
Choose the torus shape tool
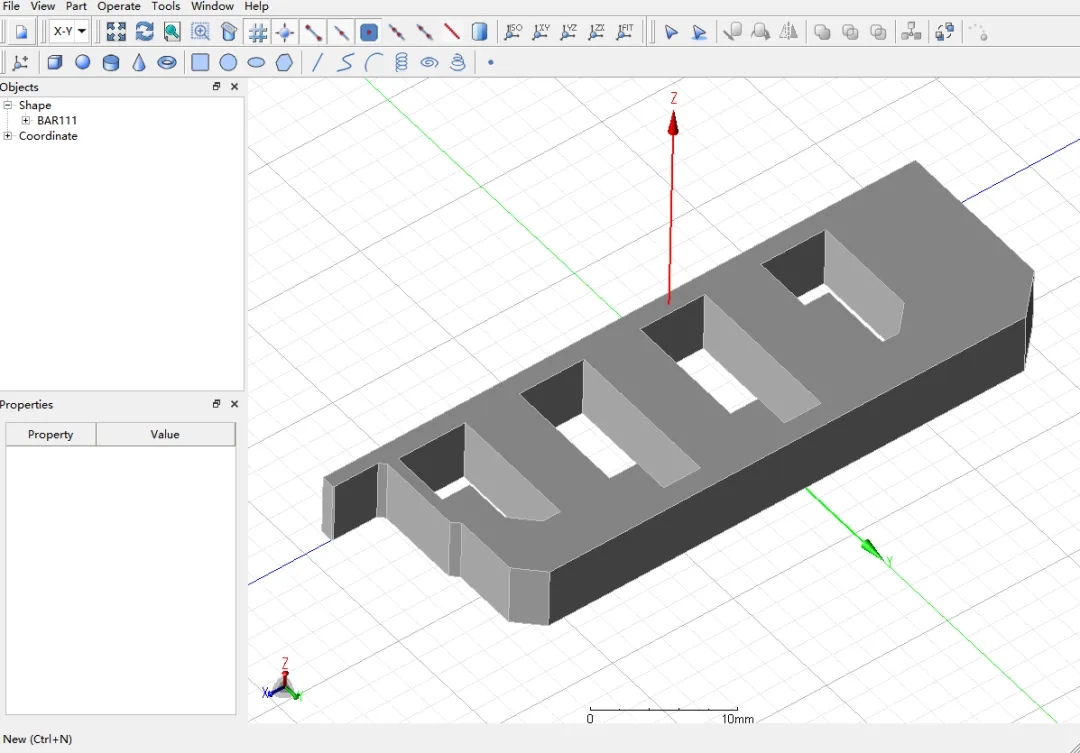pyautogui.click(x=167, y=63)
